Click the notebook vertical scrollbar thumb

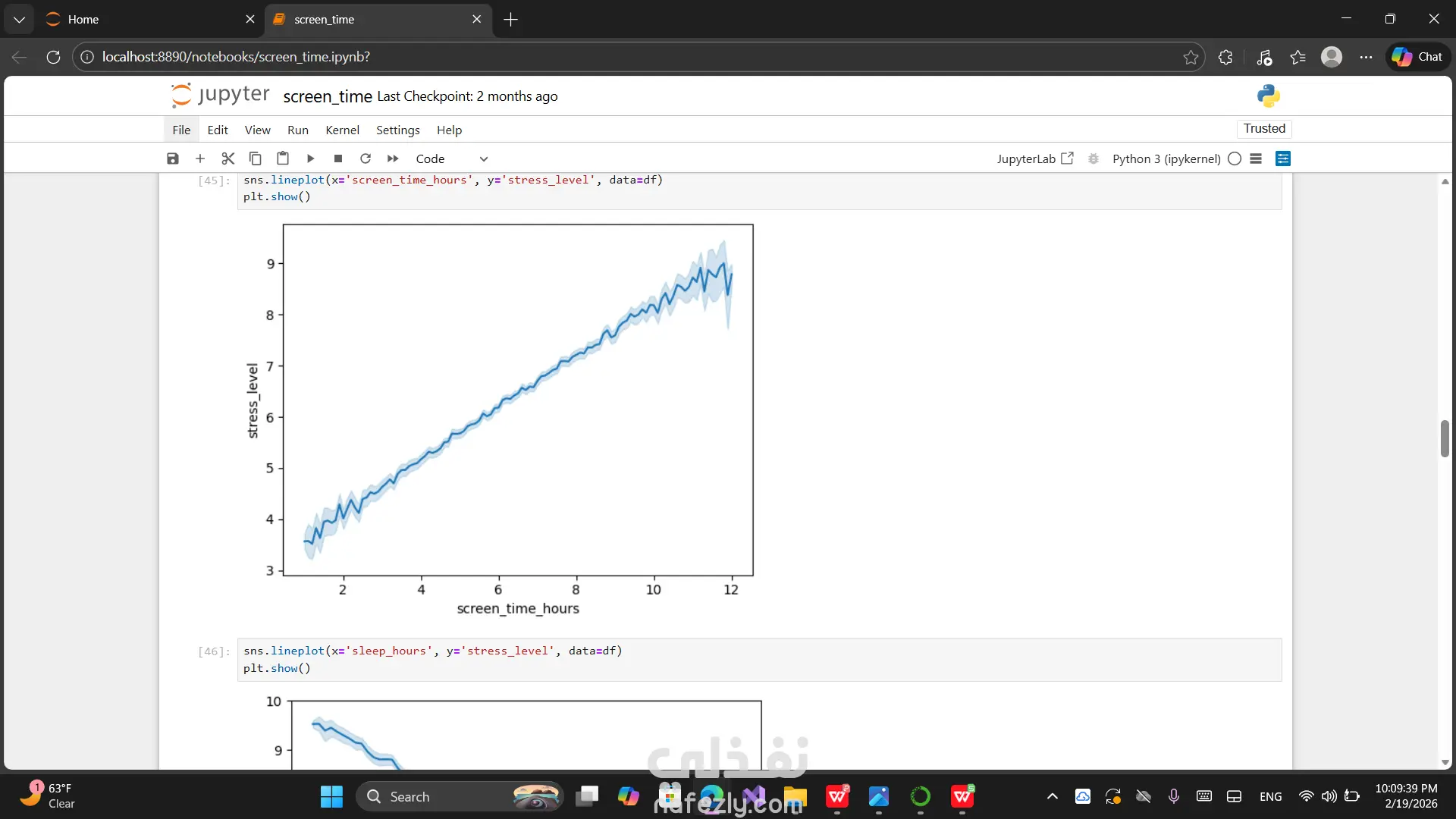[1445, 438]
